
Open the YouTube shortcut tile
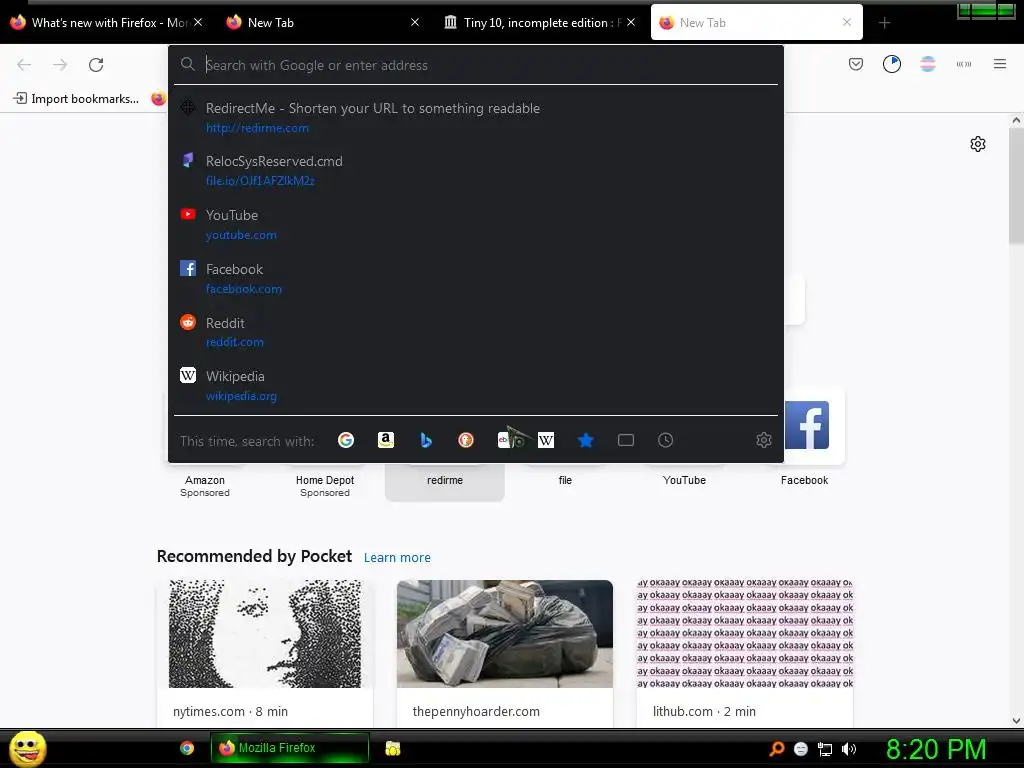coord(684,480)
